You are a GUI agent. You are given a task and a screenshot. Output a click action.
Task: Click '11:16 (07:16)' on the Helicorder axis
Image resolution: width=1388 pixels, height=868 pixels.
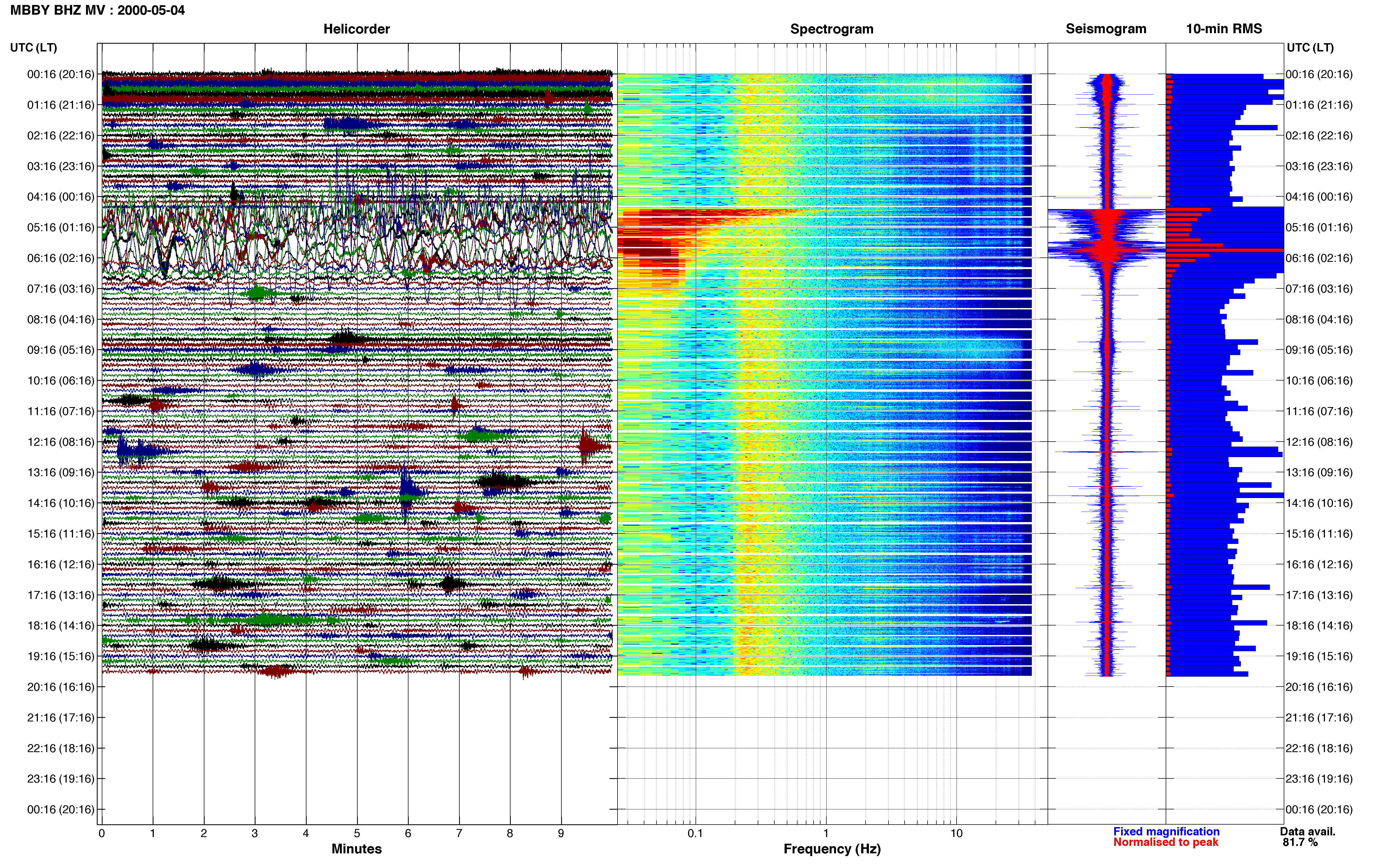click(x=61, y=411)
